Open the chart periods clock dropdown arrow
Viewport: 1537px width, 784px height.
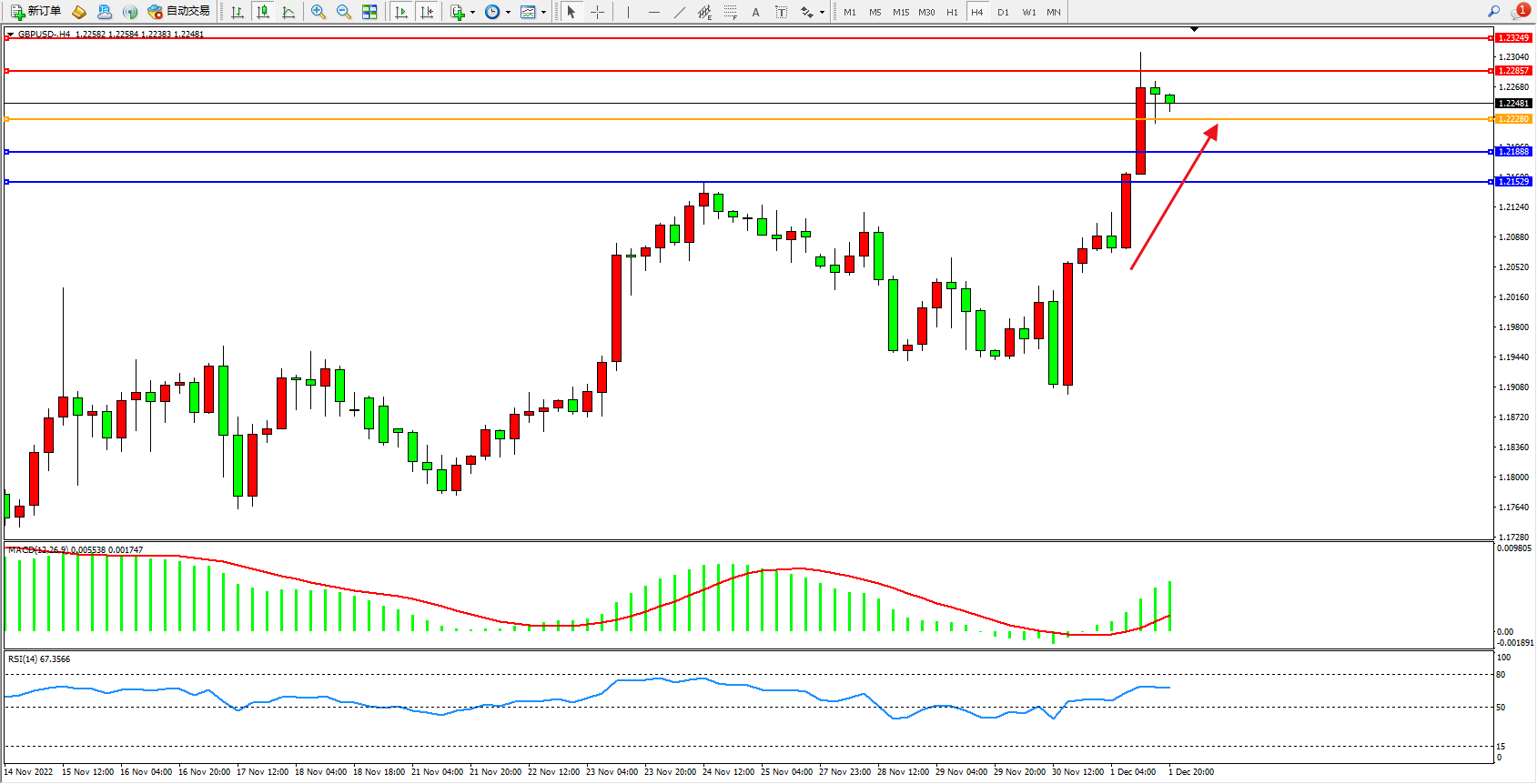(x=508, y=13)
